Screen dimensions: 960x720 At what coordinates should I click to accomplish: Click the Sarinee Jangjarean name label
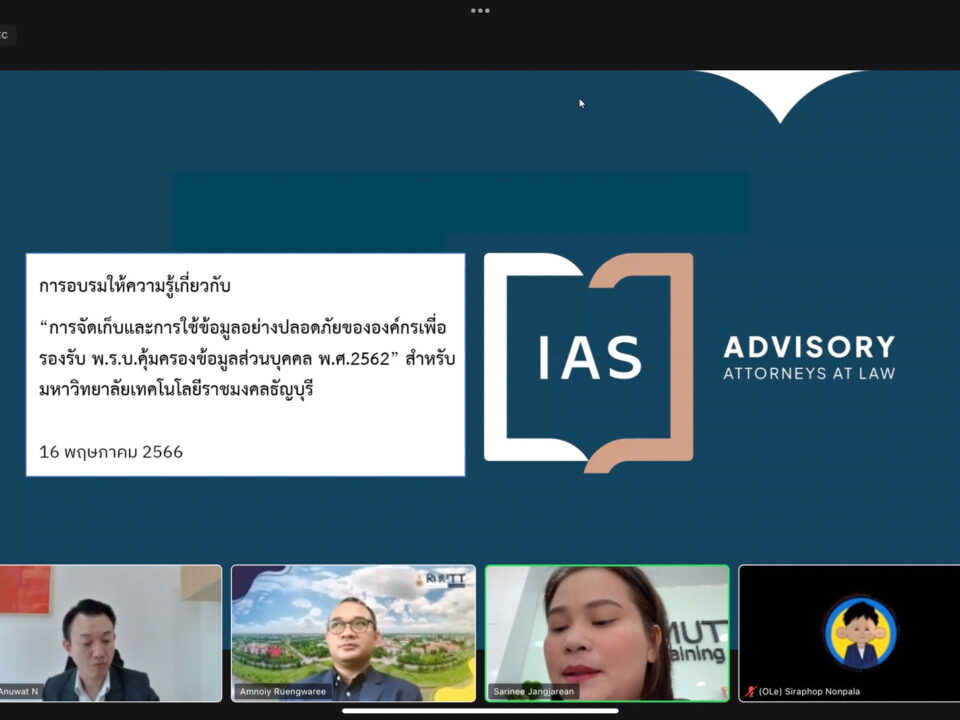coord(534,691)
